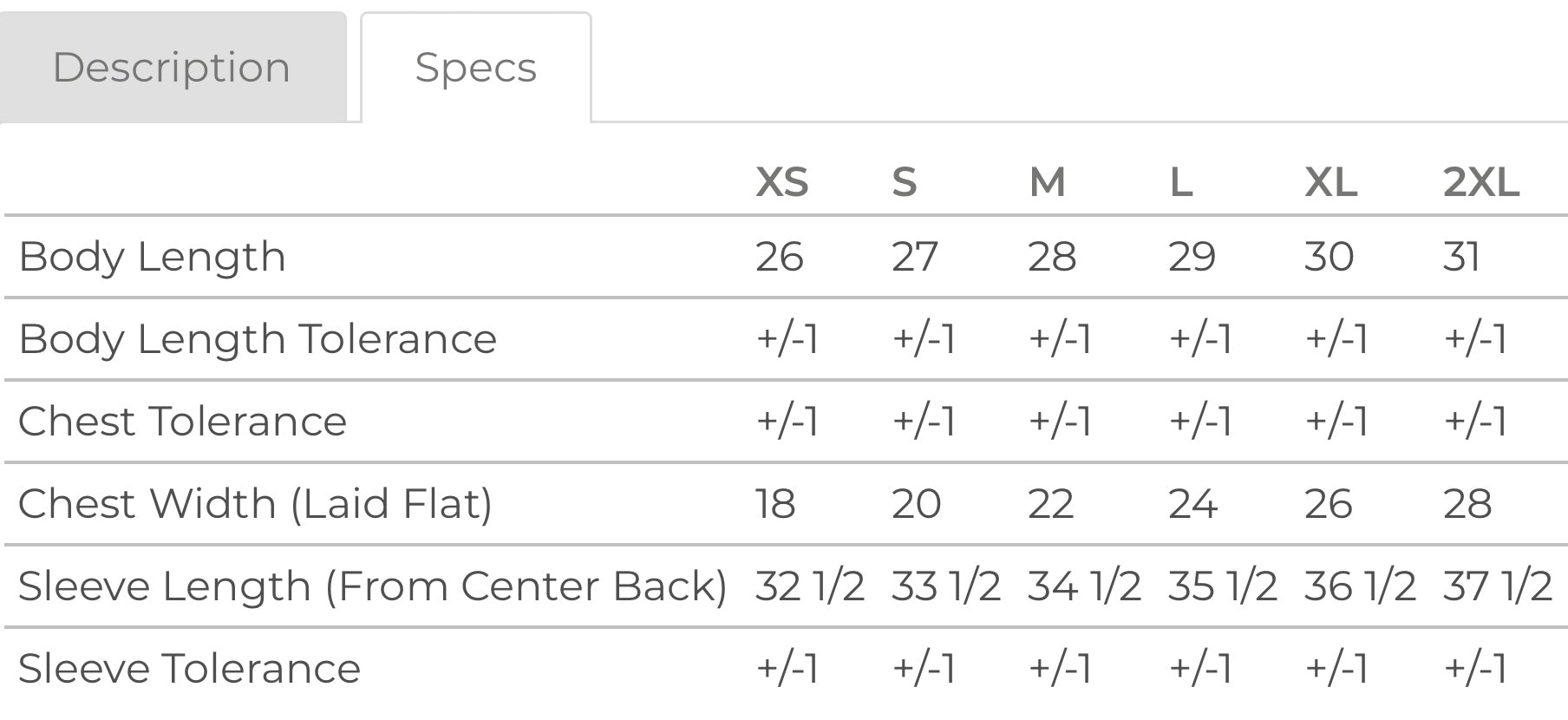Click the body length value 29
The height and width of the screenshot is (720, 1568).
pyautogui.click(x=1192, y=257)
